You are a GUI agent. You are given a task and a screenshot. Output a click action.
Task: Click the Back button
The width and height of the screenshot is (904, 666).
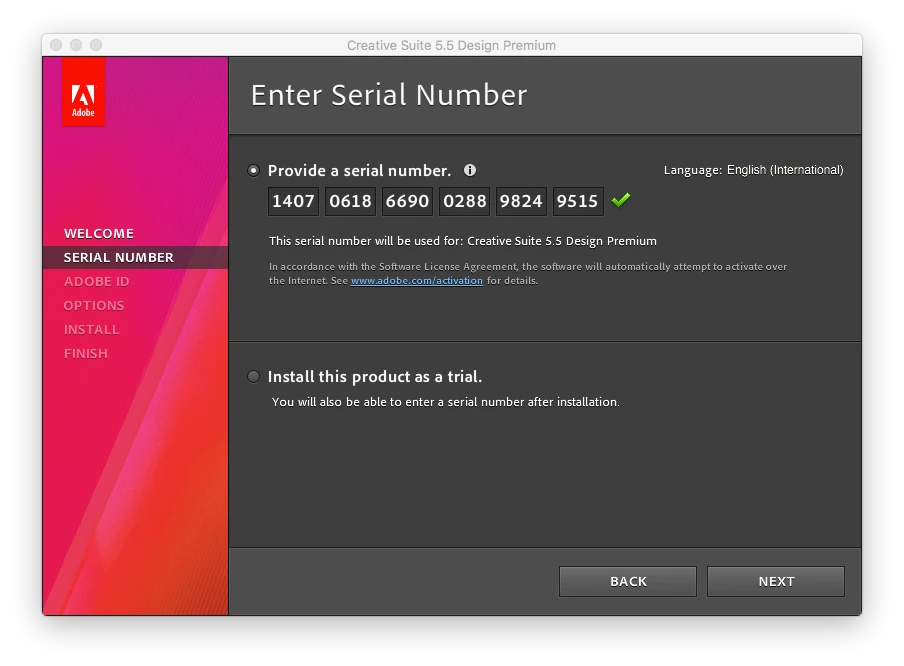point(628,581)
